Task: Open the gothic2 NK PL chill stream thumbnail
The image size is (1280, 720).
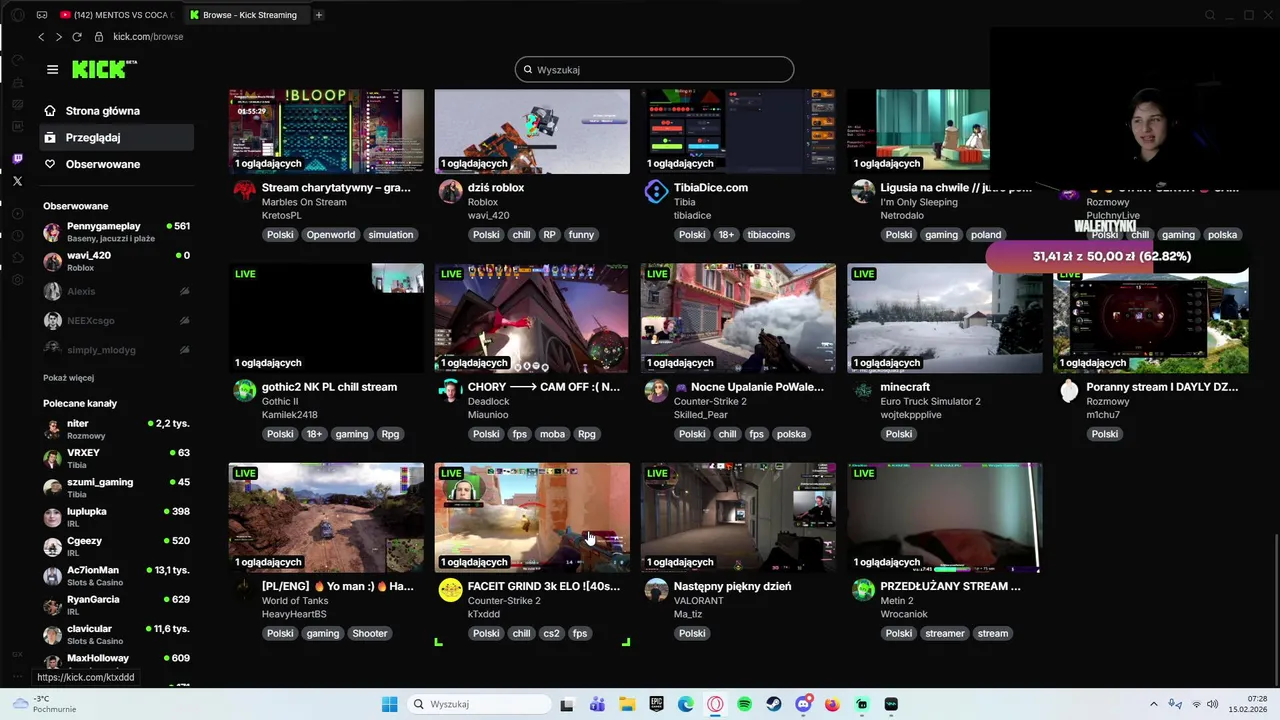Action: point(326,318)
